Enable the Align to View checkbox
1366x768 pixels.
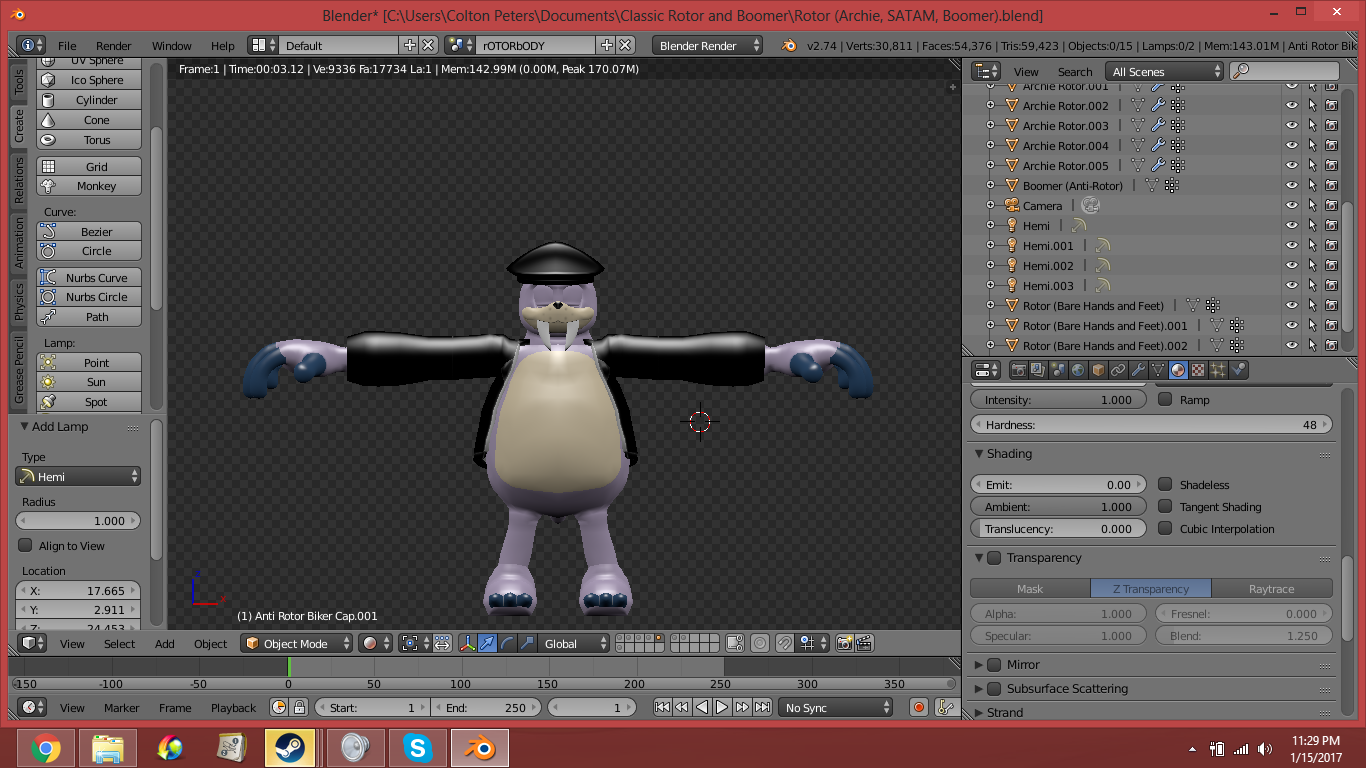click(26, 546)
